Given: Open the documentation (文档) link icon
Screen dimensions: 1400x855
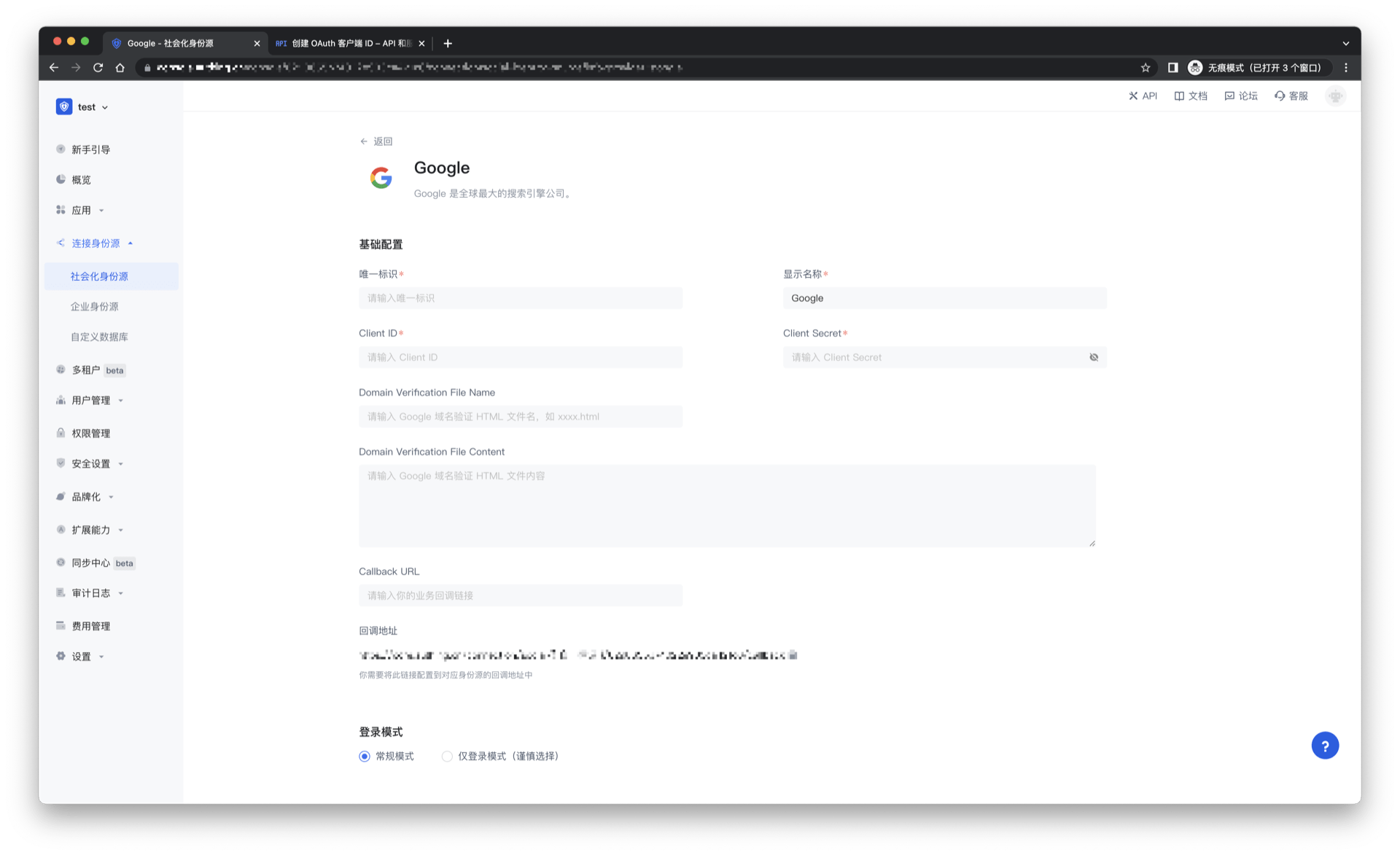Looking at the screenshot, I should tap(1179, 96).
